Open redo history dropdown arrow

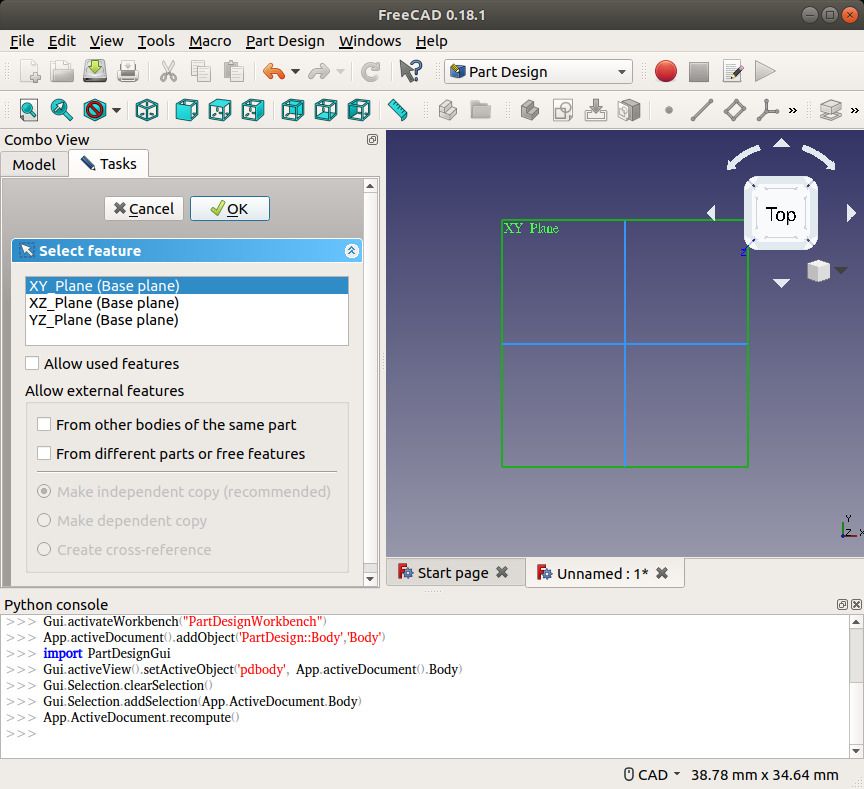340,72
